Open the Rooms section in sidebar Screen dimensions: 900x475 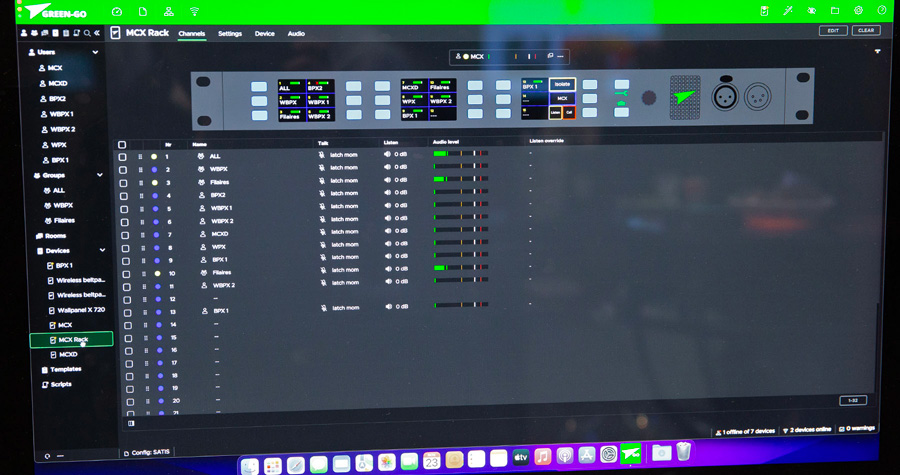click(x=51, y=236)
